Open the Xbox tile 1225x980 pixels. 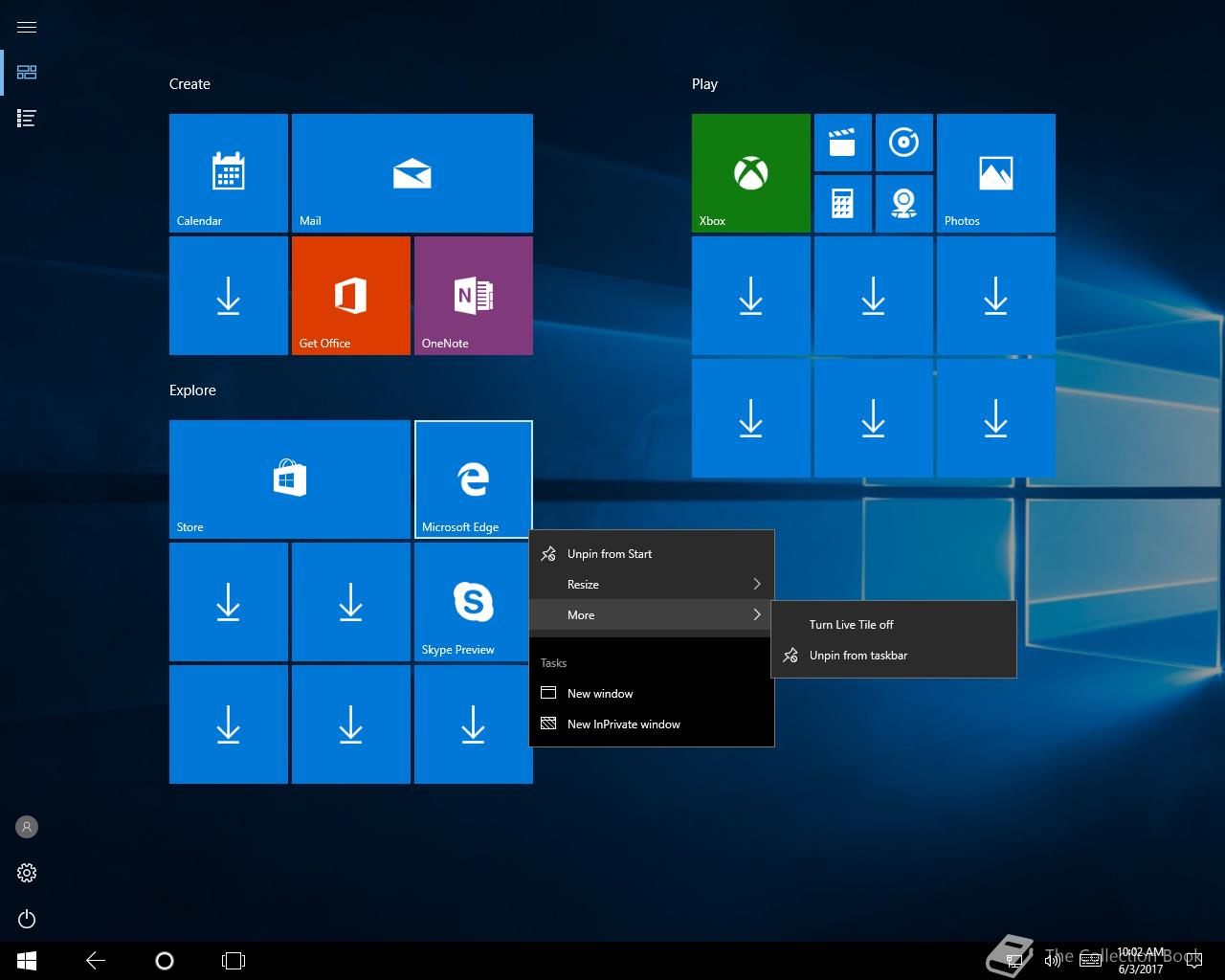pos(751,173)
